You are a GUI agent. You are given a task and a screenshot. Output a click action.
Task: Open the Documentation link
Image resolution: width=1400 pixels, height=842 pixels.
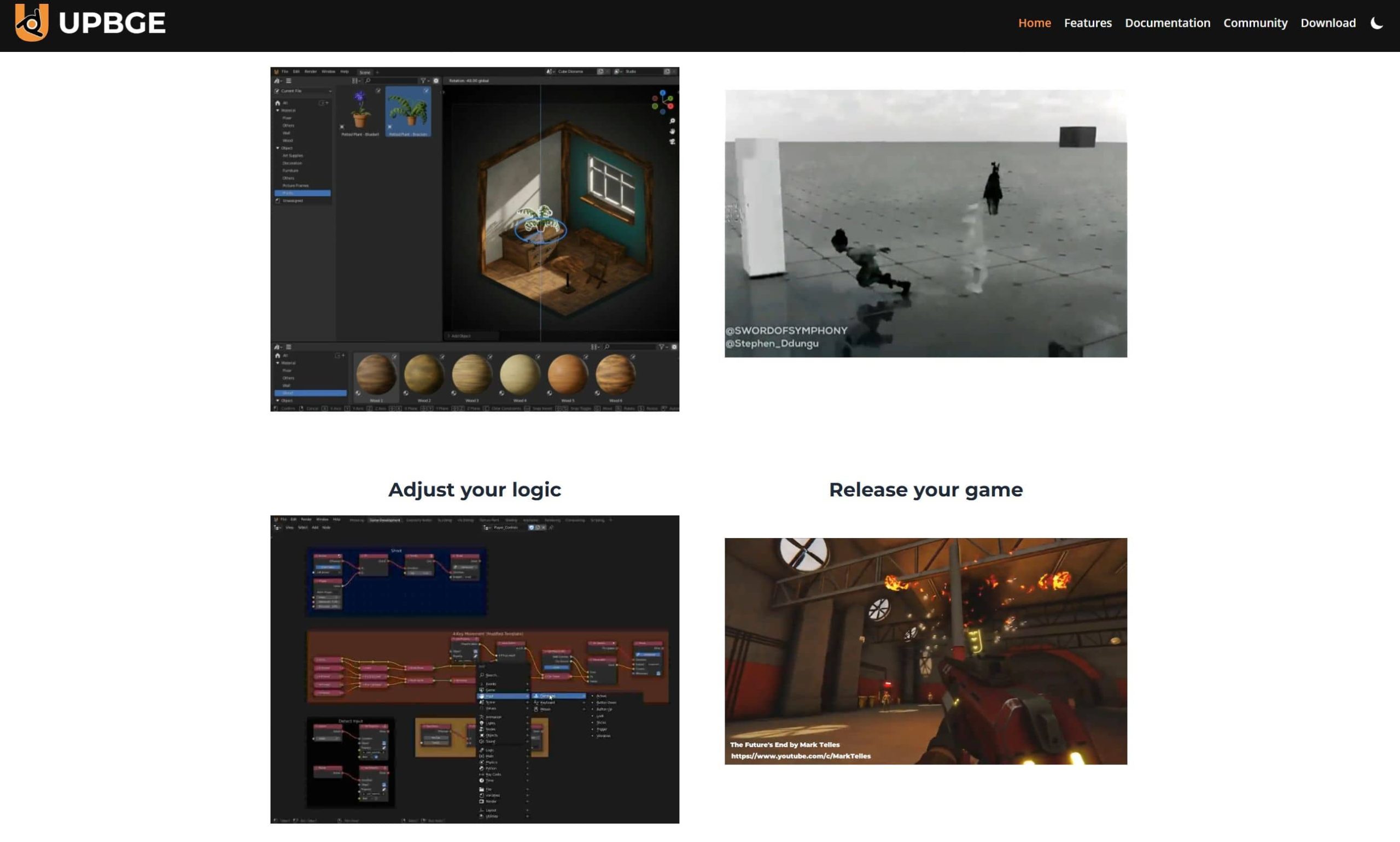click(x=1168, y=23)
